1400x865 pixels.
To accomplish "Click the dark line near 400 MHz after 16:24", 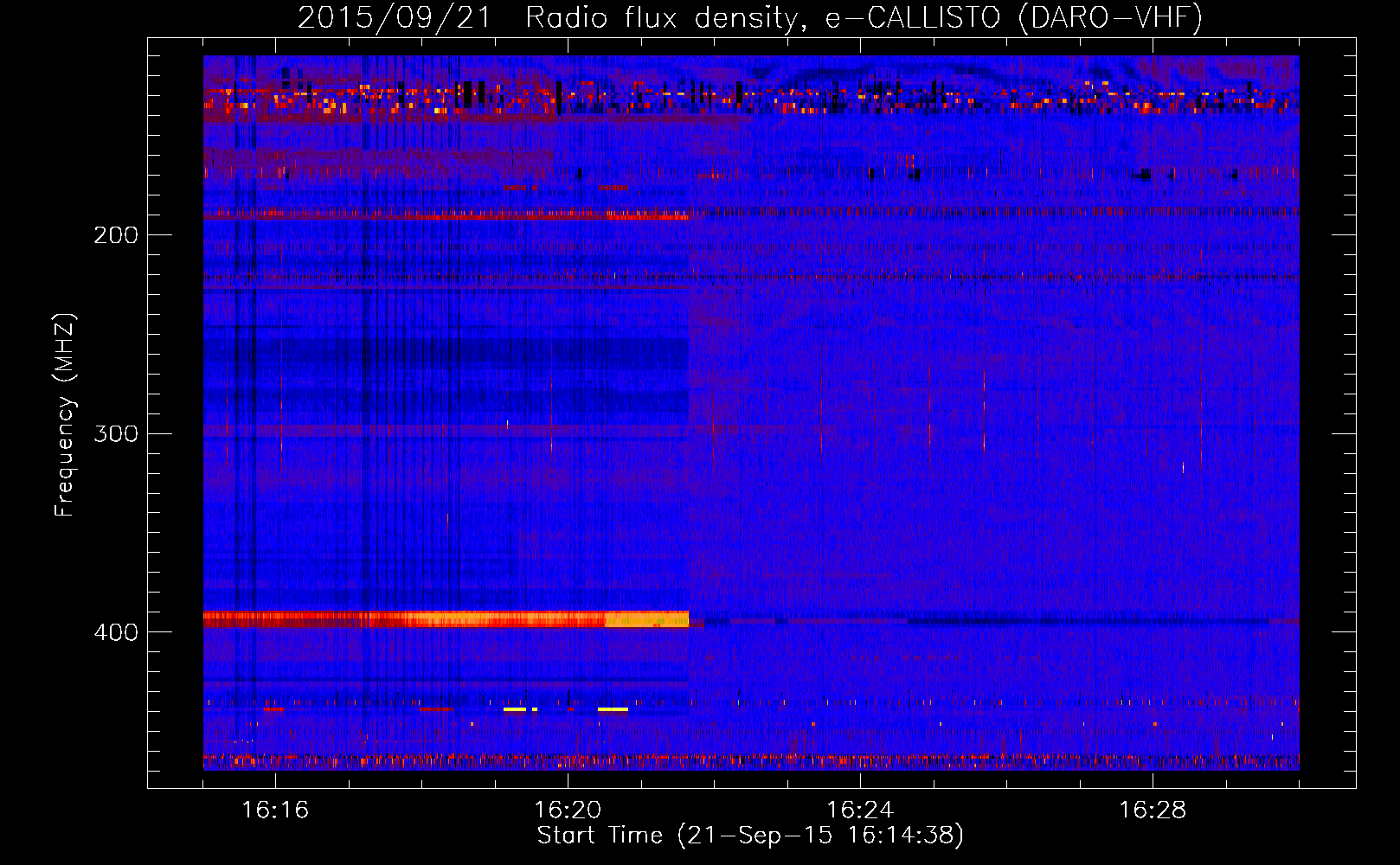I will click(1082, 621).
